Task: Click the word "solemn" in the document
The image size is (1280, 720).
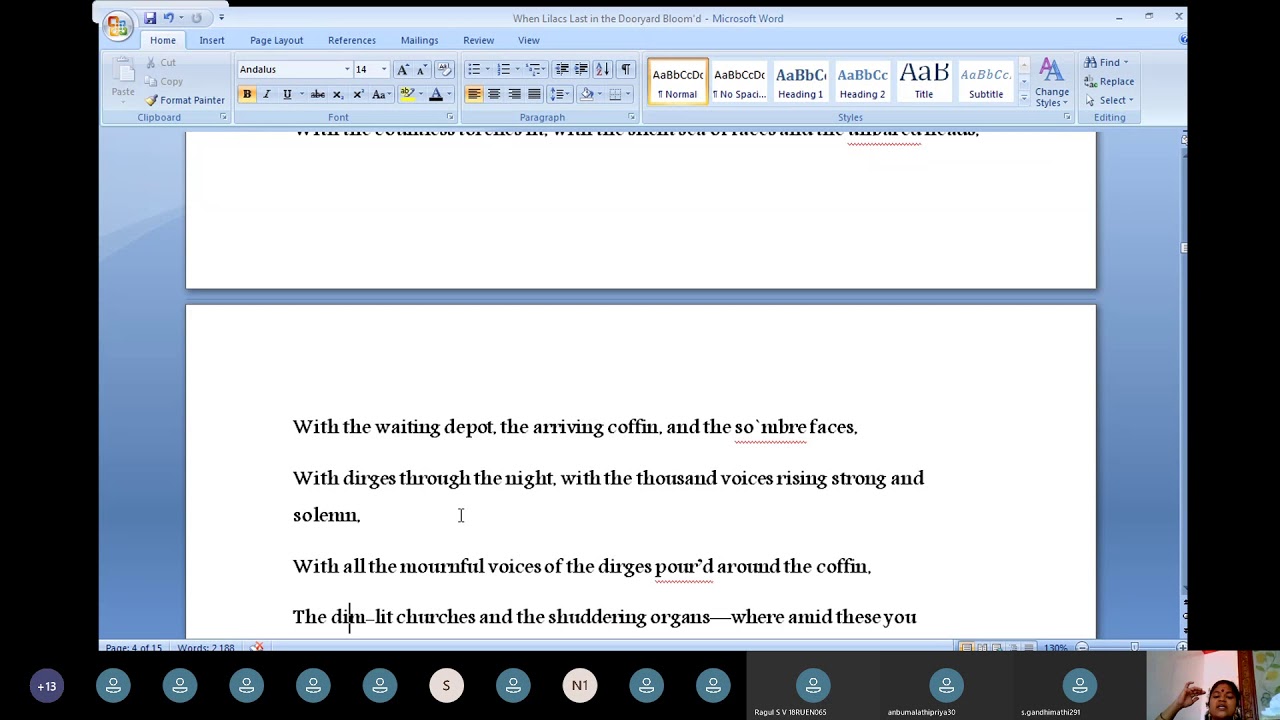Action: (x=325, y=515)
